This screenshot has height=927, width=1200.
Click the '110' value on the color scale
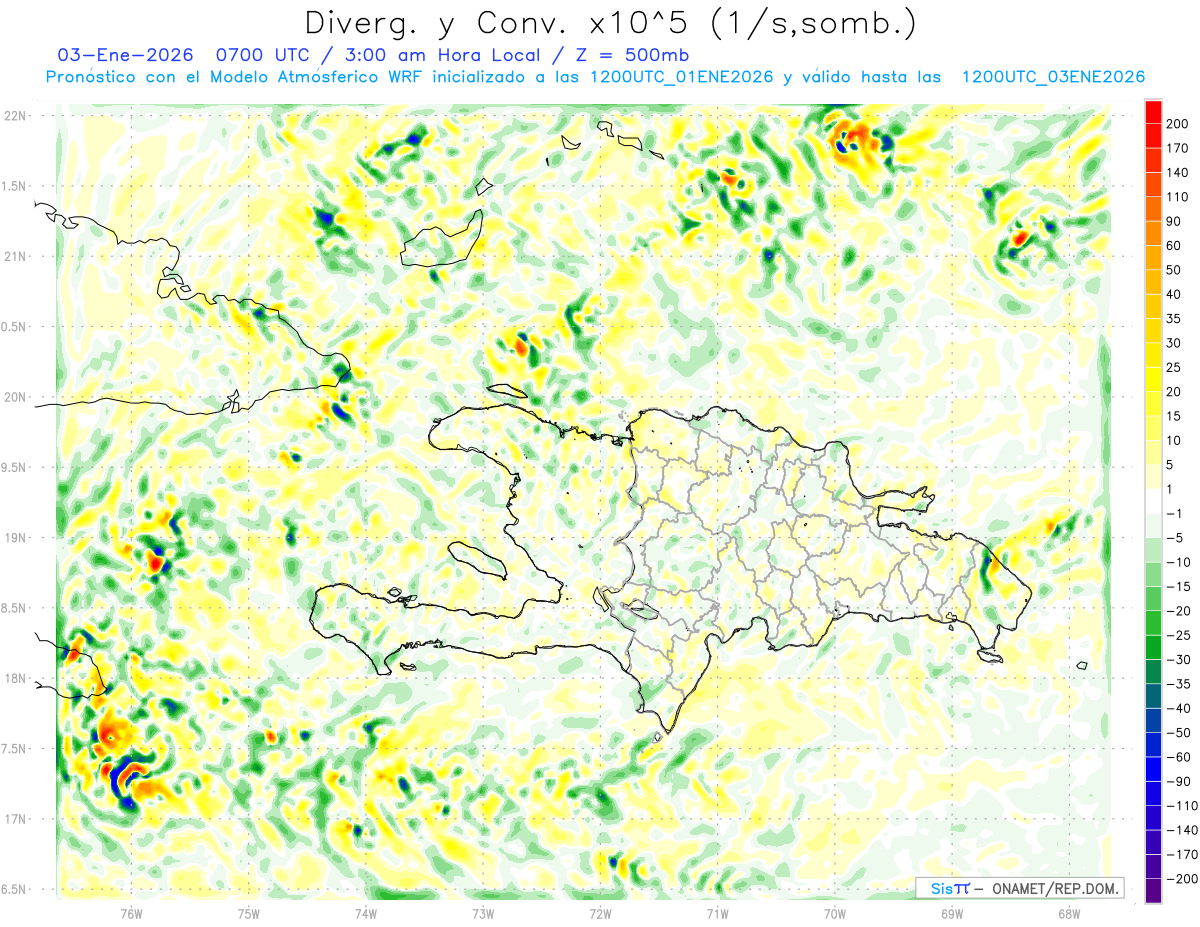coord(1179,197)
